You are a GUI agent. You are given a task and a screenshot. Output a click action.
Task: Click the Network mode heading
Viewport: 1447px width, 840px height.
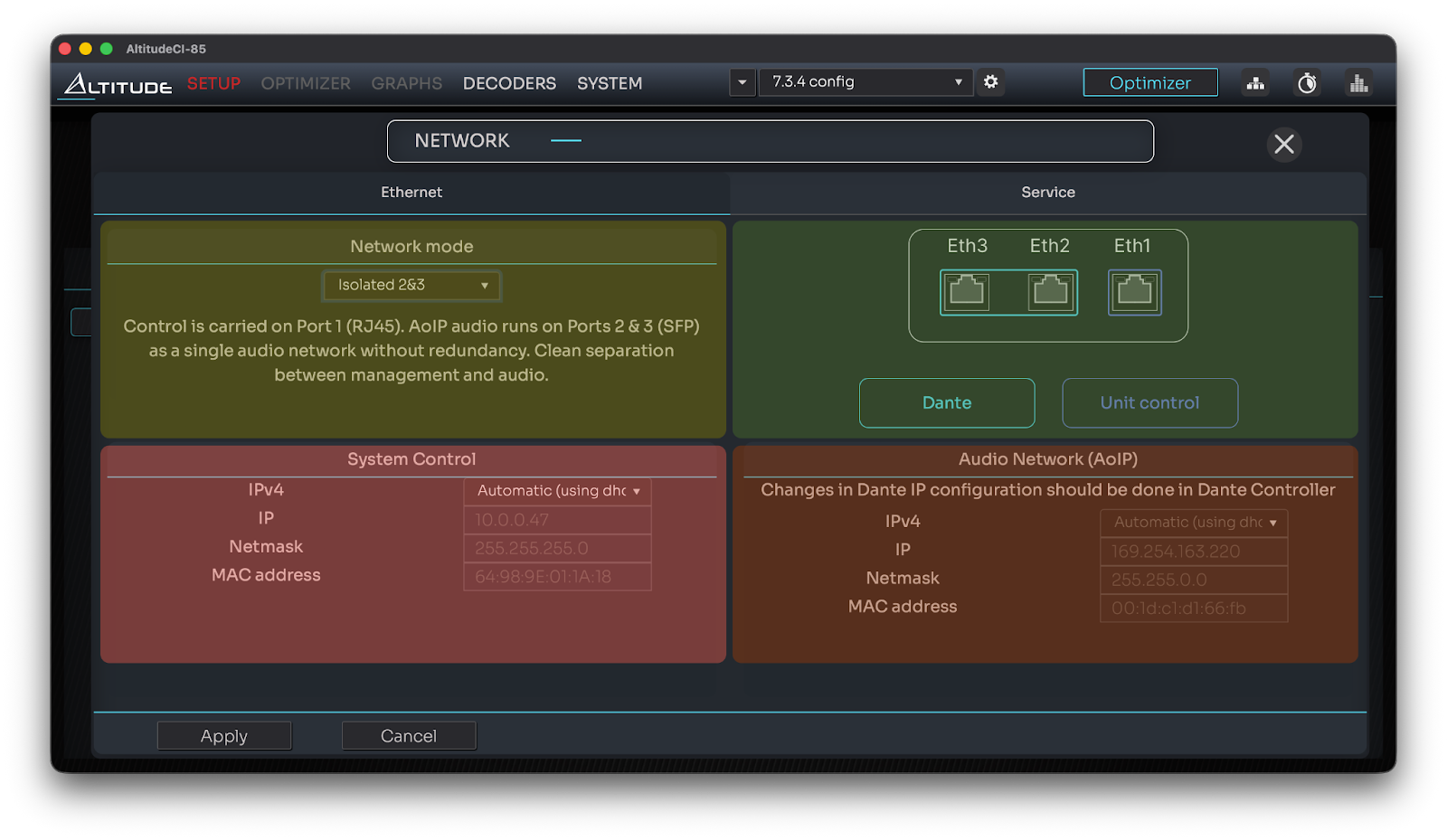(x=411, y=246)
